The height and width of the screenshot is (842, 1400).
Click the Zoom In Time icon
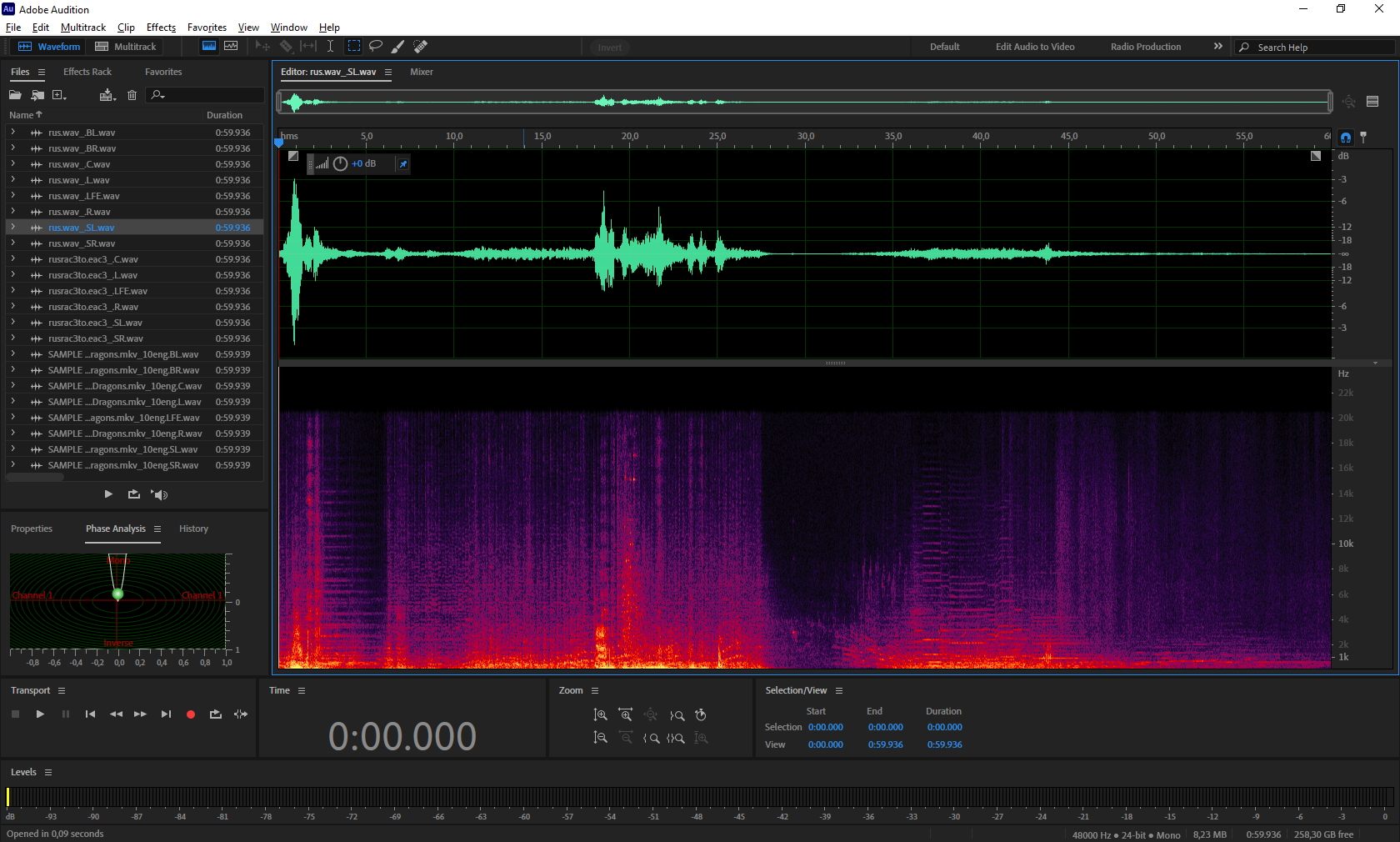click(x=626, y=714)
